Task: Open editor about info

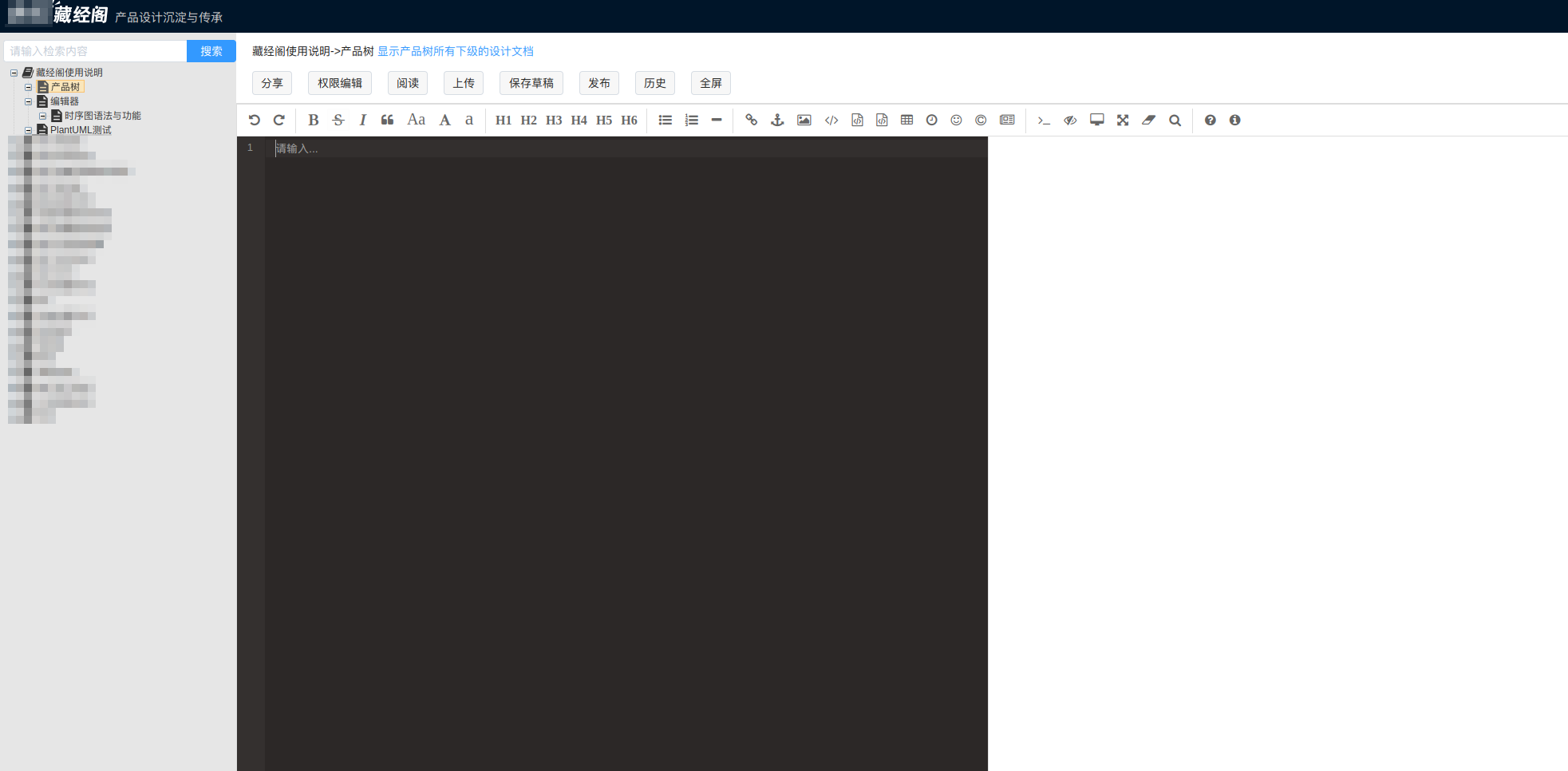Action: pyautogui.click(x=1235, y=120)
